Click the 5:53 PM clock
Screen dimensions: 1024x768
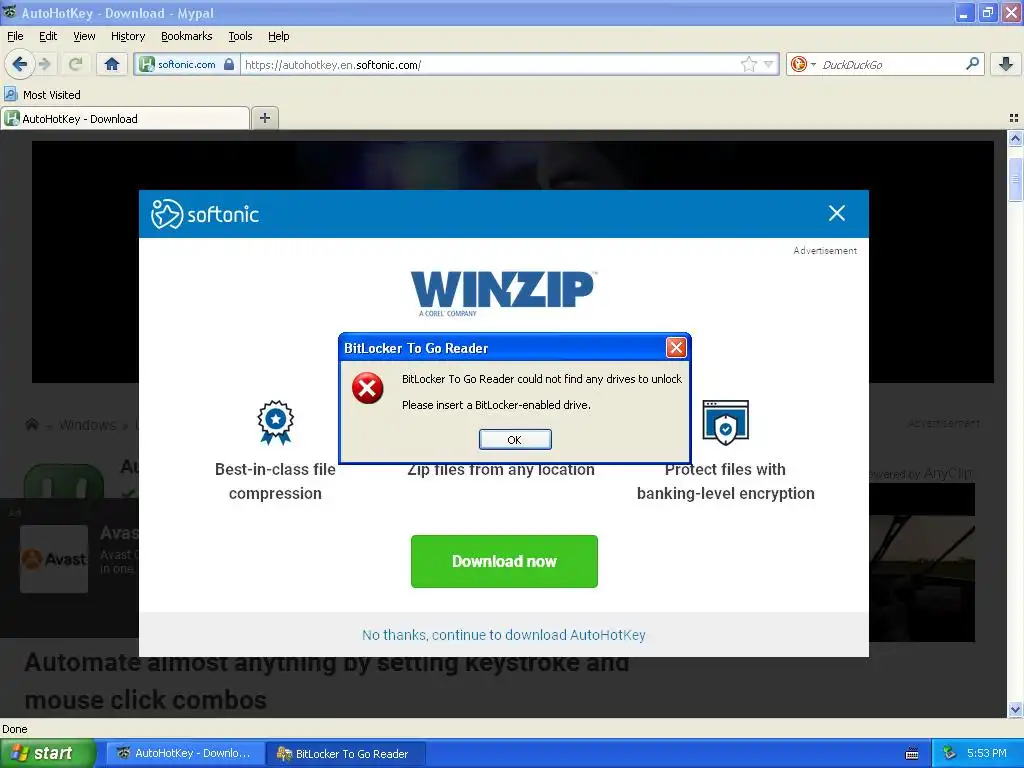click(x=986, y=754)
